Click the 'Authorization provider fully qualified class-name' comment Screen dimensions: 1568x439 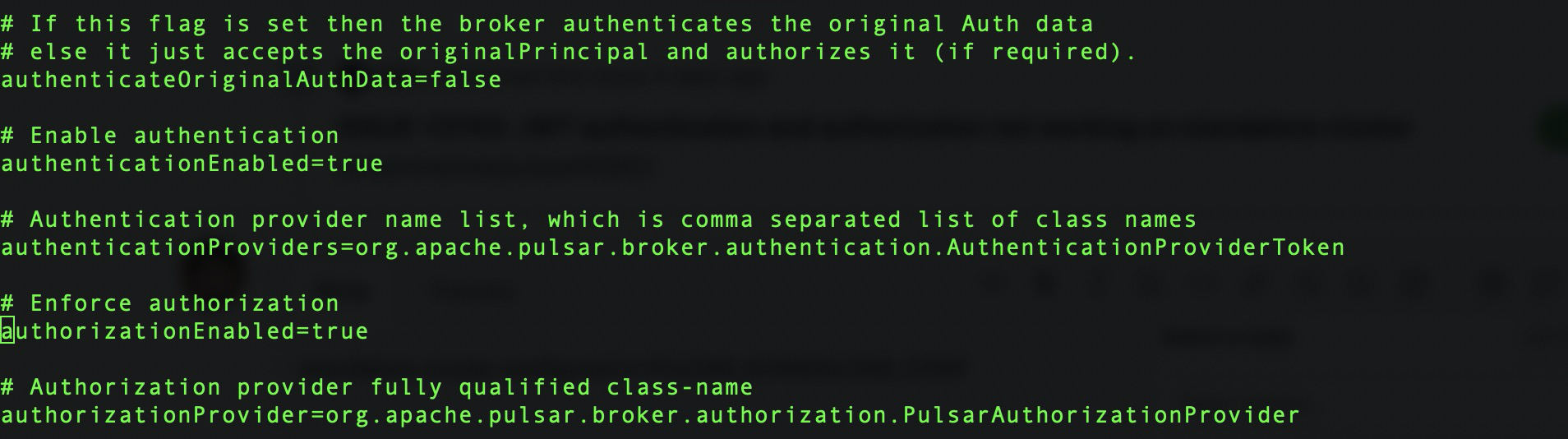coord(391,388)
